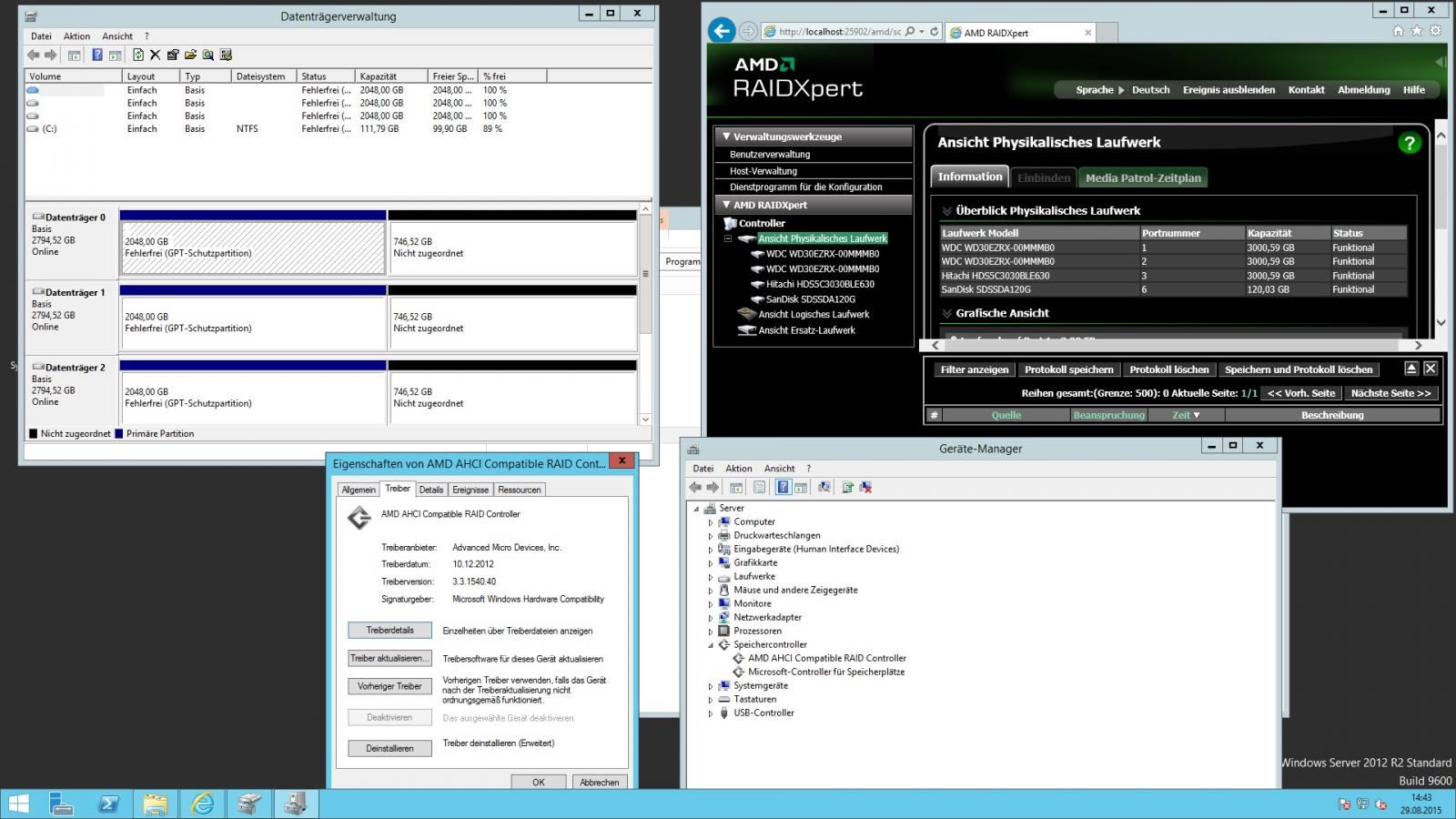
Task: Click magnifier search icon in Datenträgerverwaltung toolbar
Action: 208,56
